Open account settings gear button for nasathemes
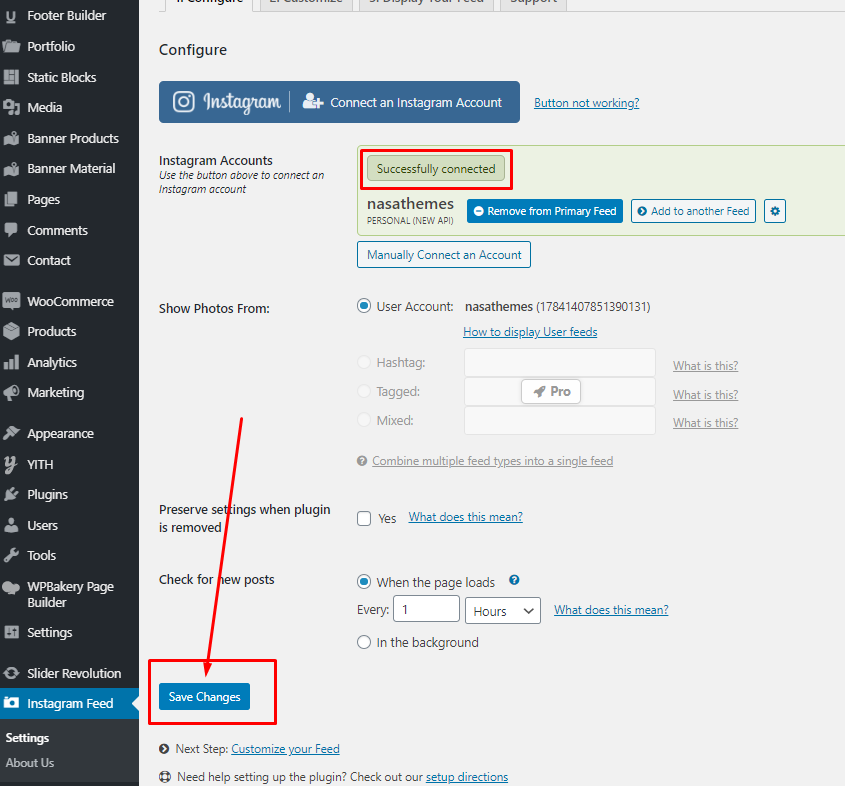The image size is (845, 786). 775,211
